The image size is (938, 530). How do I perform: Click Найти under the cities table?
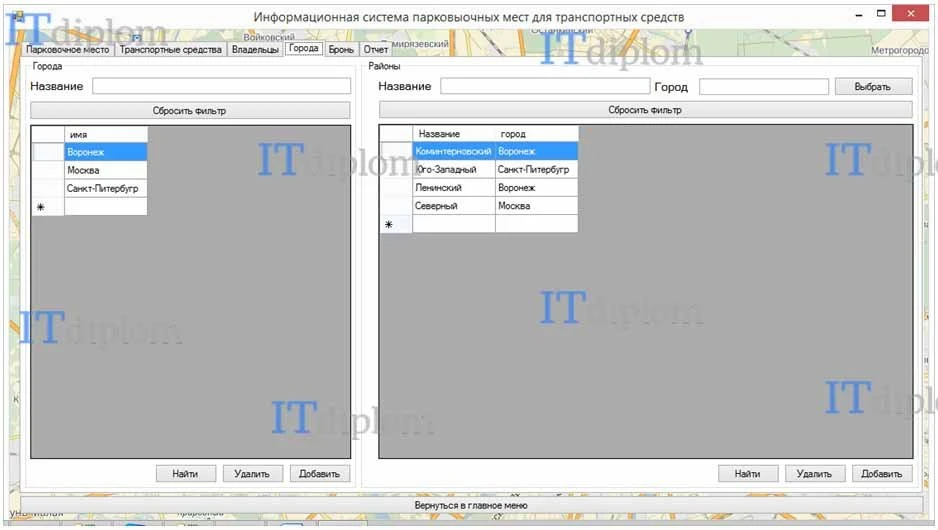pos(185,474)
